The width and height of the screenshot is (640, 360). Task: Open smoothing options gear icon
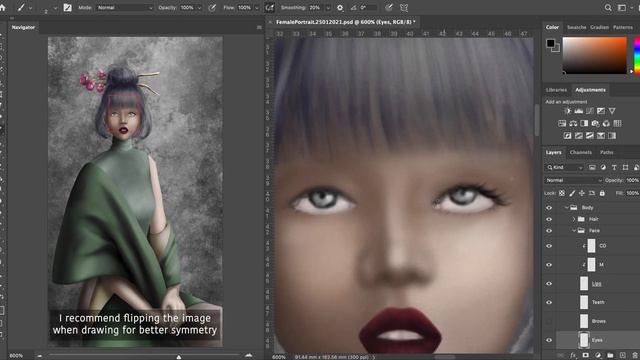point(340,7)
